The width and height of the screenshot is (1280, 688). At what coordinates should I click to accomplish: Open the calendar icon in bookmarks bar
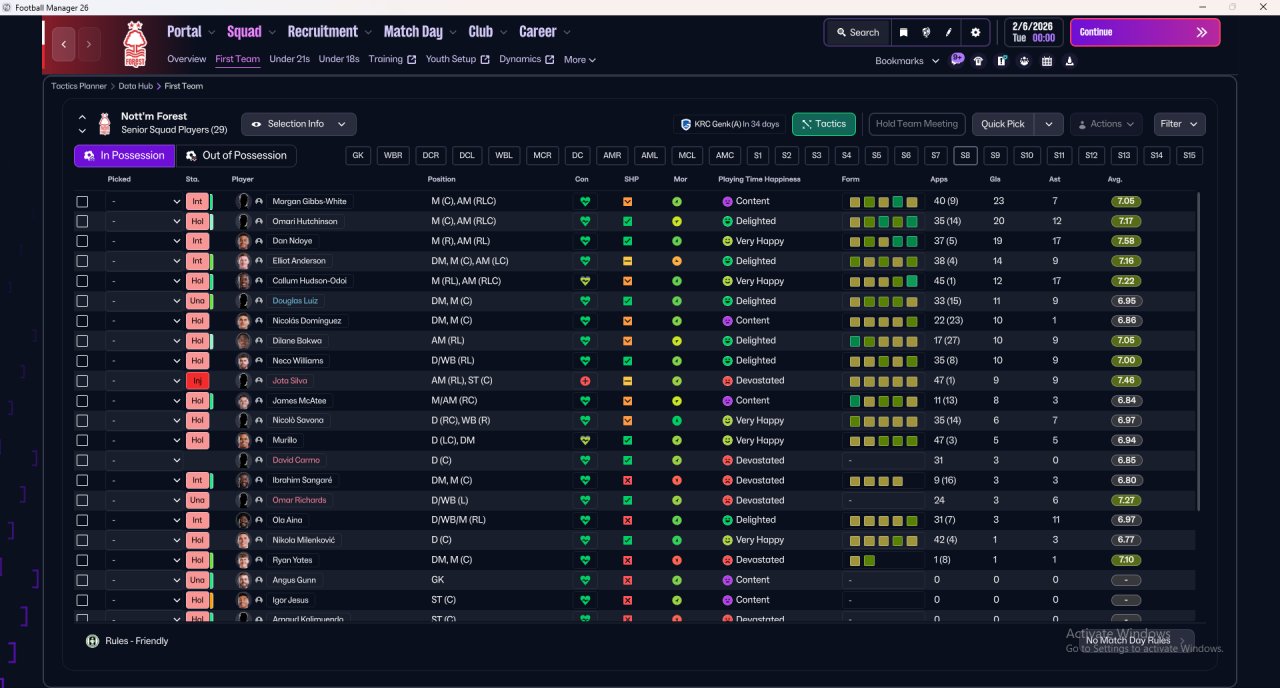coord(1047,61)
